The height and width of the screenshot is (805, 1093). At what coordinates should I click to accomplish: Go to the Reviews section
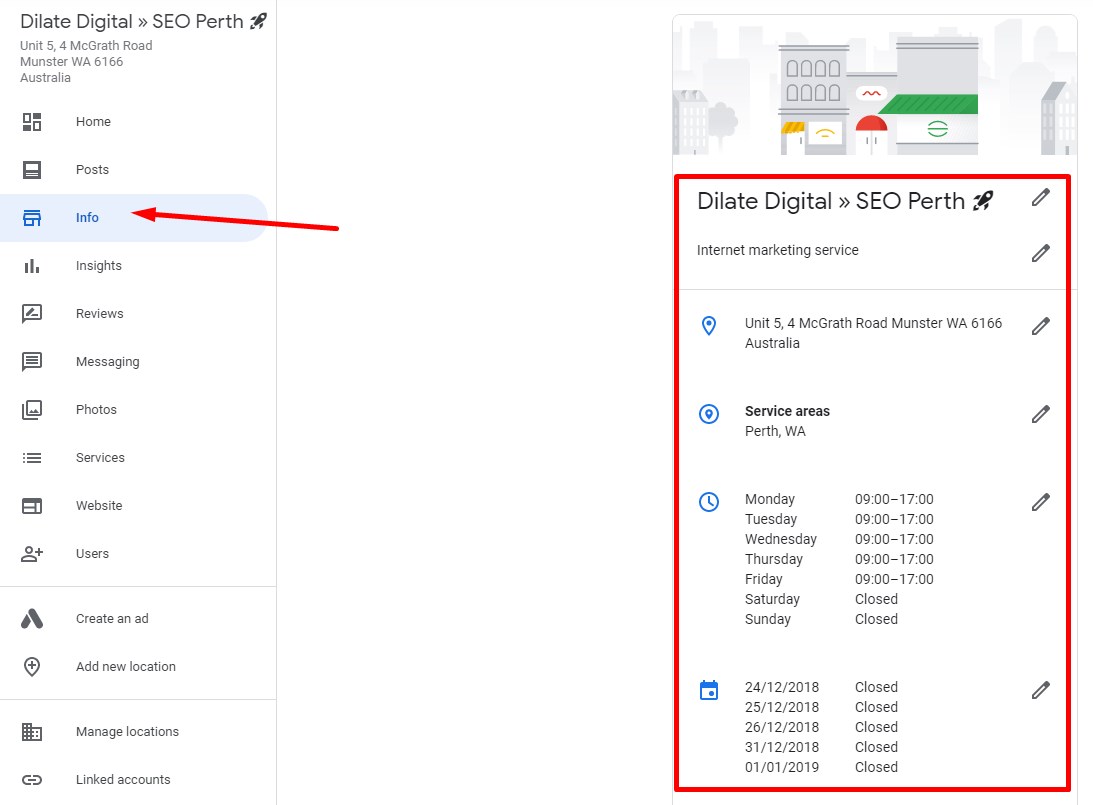(x=134, y=314)
